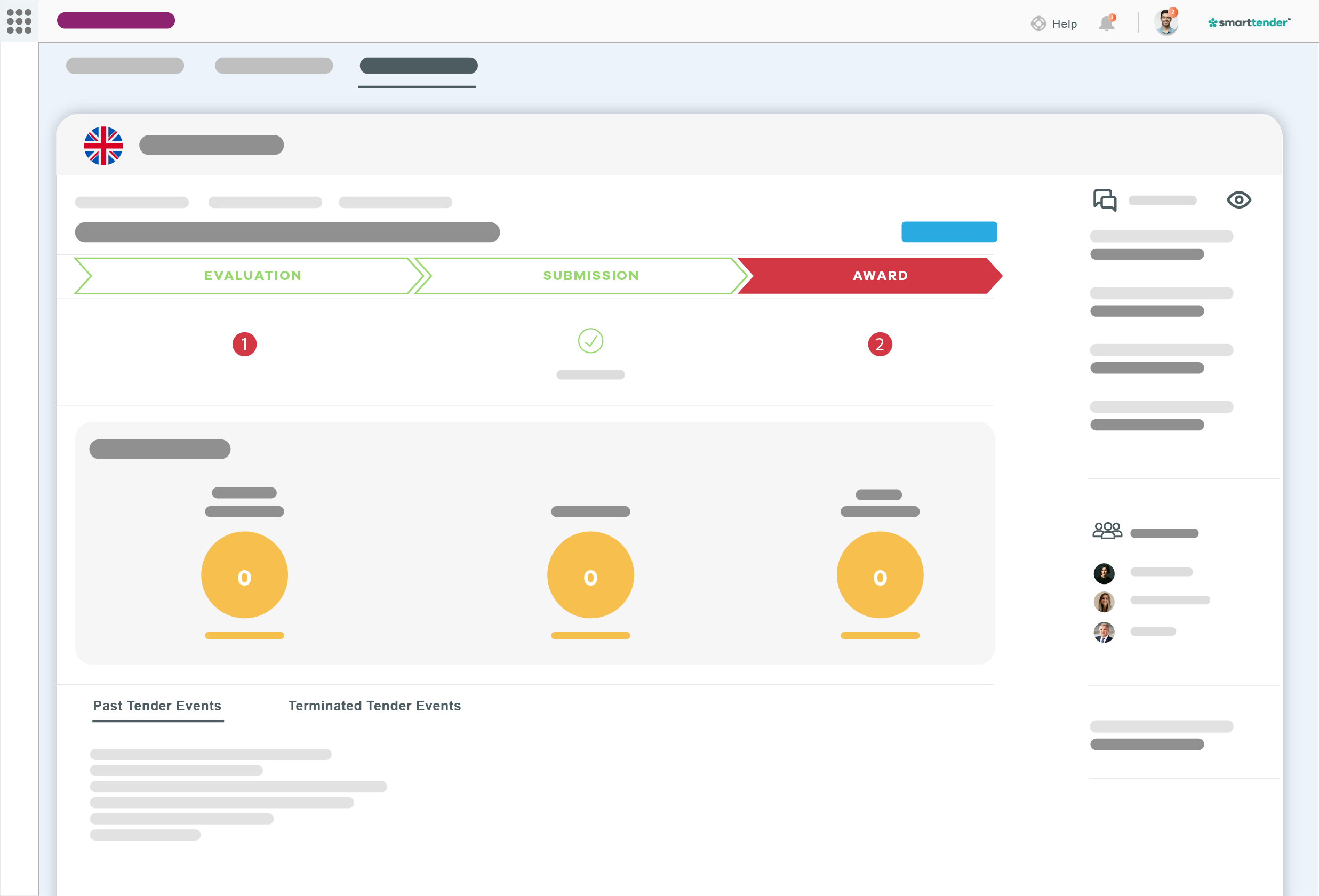
Task: Select the blonde woman team member avatar
Action: pos(1104,602)
